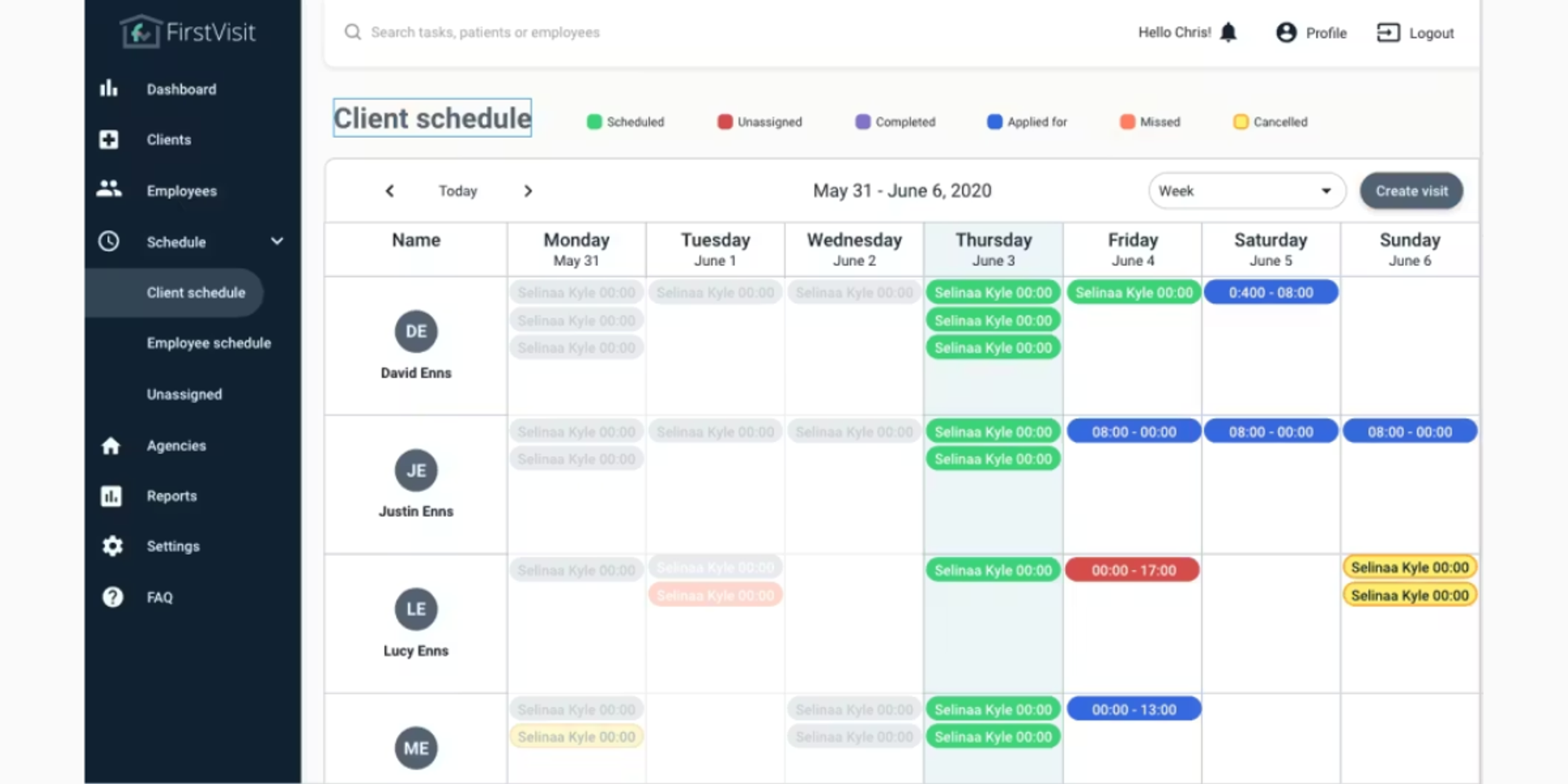Click the Create visit button
The width and height of the screenshot is (1568, 784).
click(1411, 191)
